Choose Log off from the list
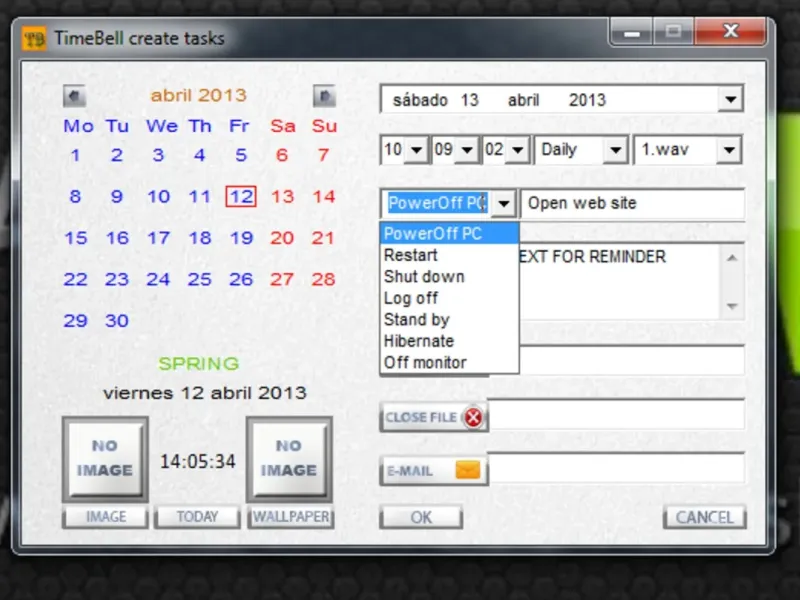The image size is (800, 600). [449, 298]
